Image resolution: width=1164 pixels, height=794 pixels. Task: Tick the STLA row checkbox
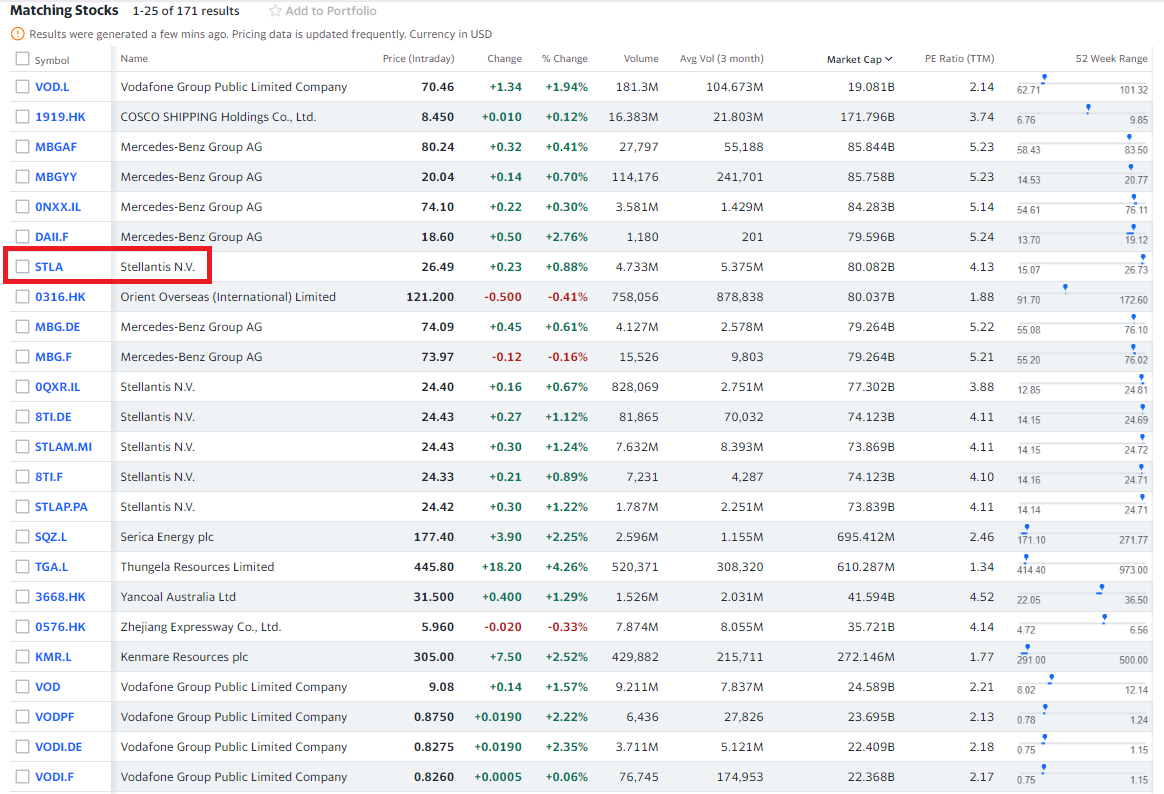22,266
